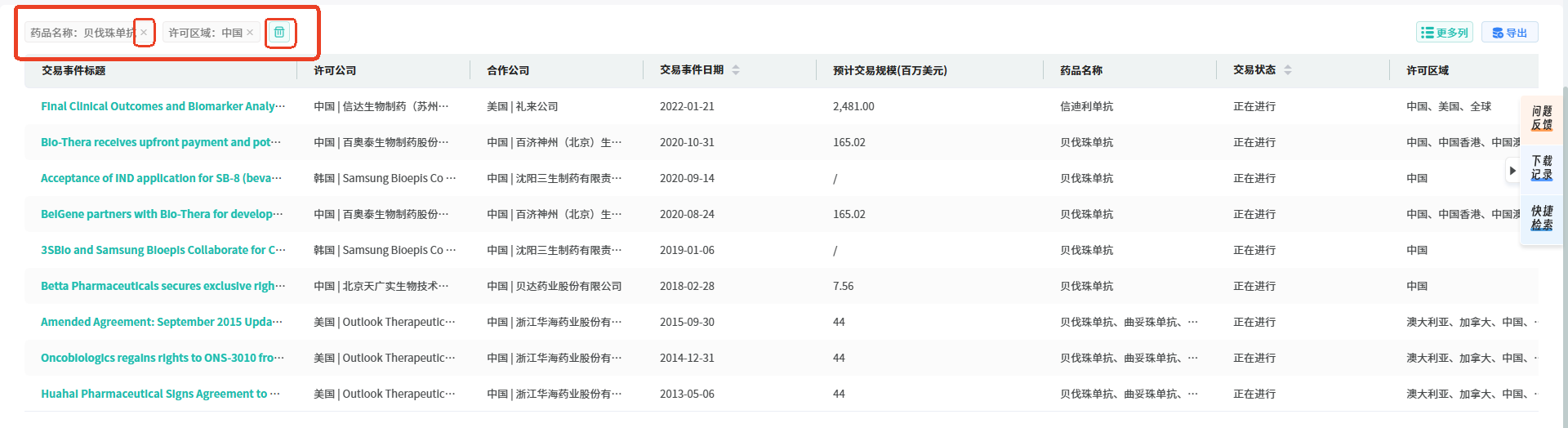Image resolution: width=1568 pixels, height=428 pixels.
Task: Click the 2,481.00 deal size cell
Action: pos(853,106)
